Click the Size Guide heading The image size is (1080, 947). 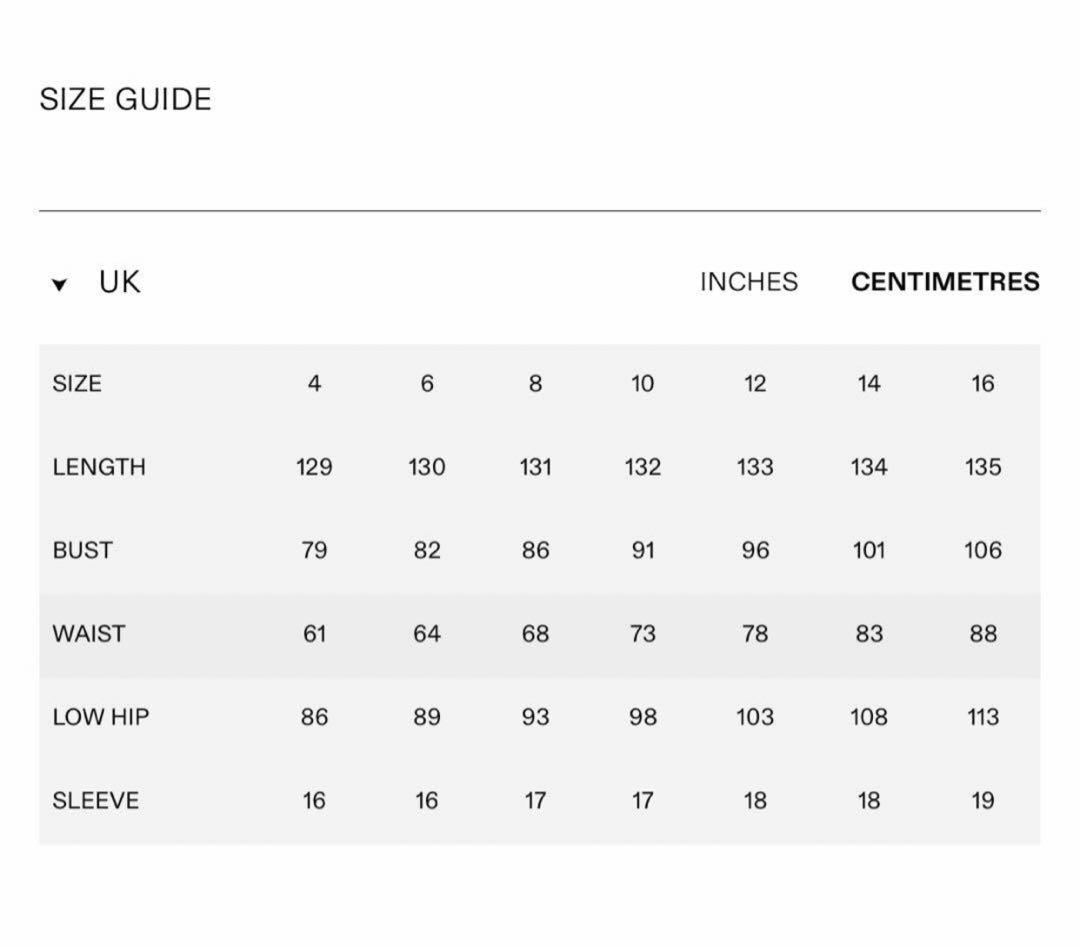pos(125,99)
